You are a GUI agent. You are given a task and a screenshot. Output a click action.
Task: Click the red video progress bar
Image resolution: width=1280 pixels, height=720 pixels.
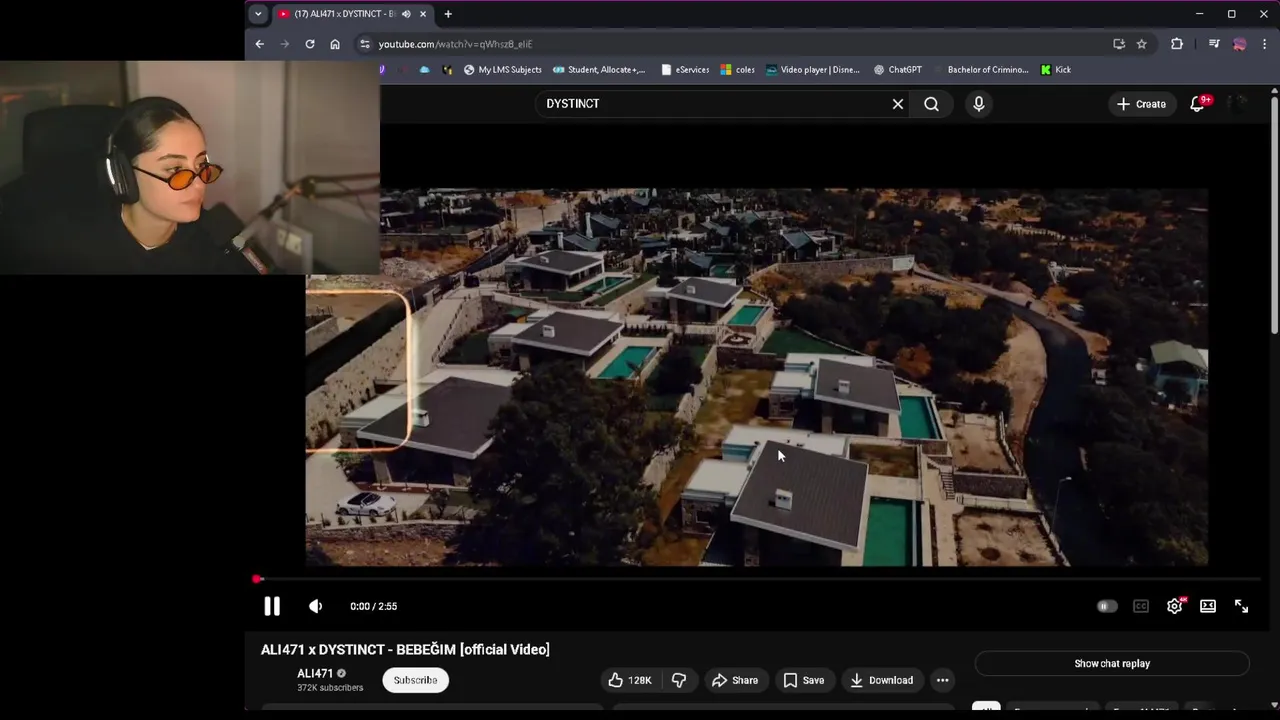coord(757,579)
